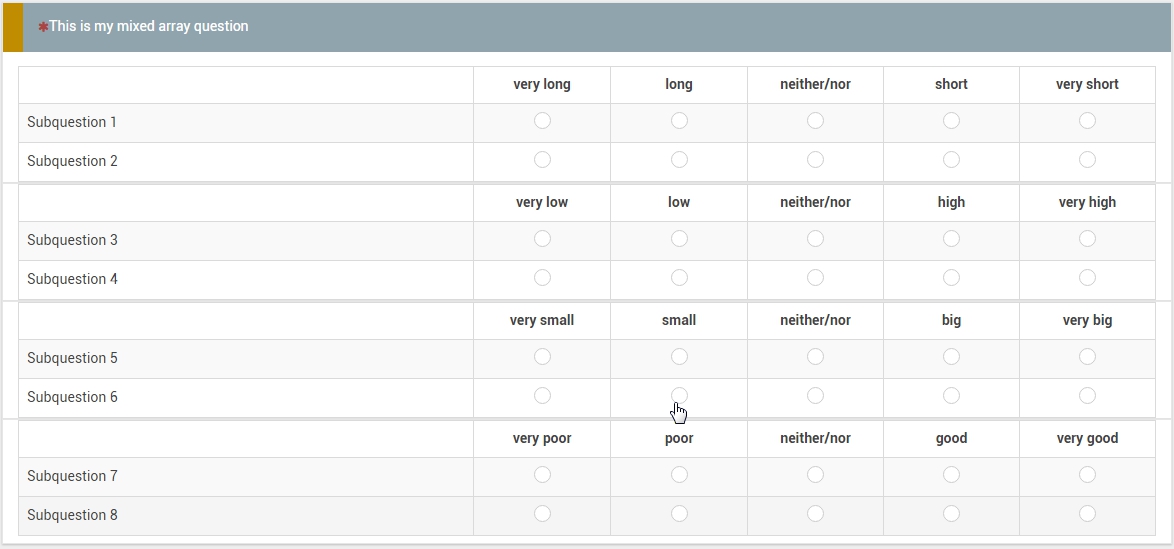Select "very small" for Subquestion 5
Screen dimensions: 1174x549
(542, 357)
